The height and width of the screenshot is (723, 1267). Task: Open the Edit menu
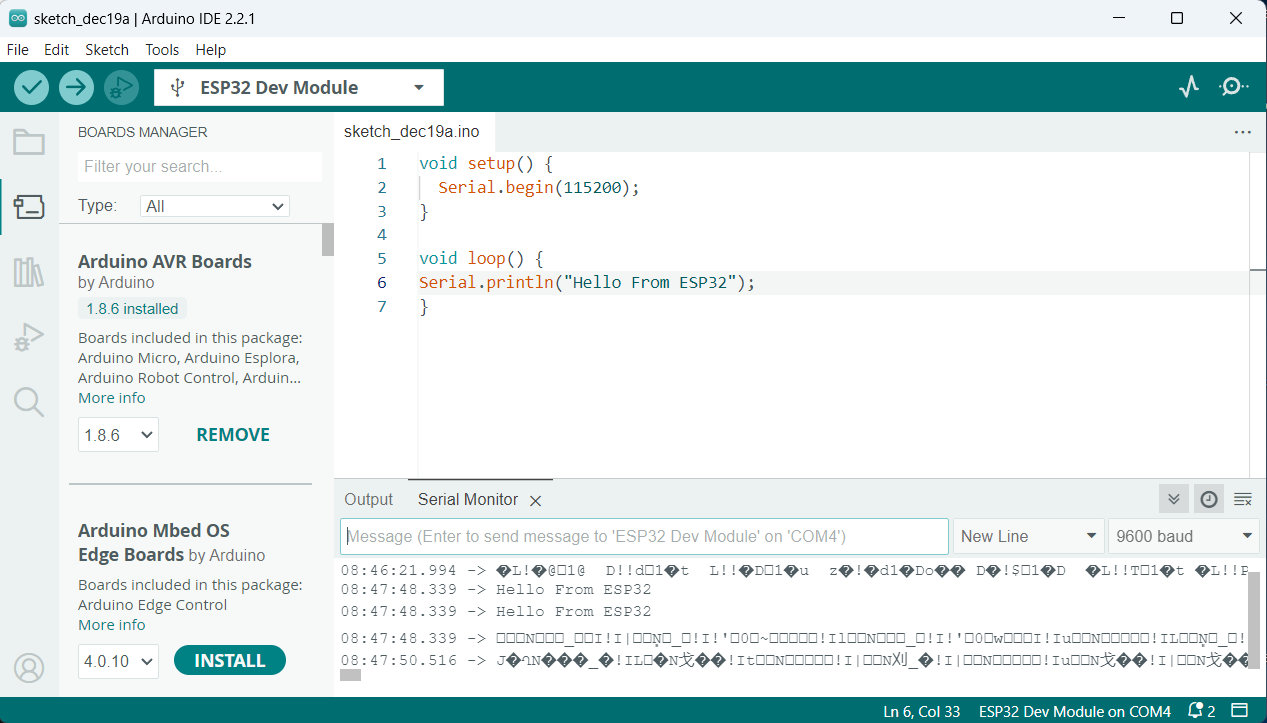(57, 49)
